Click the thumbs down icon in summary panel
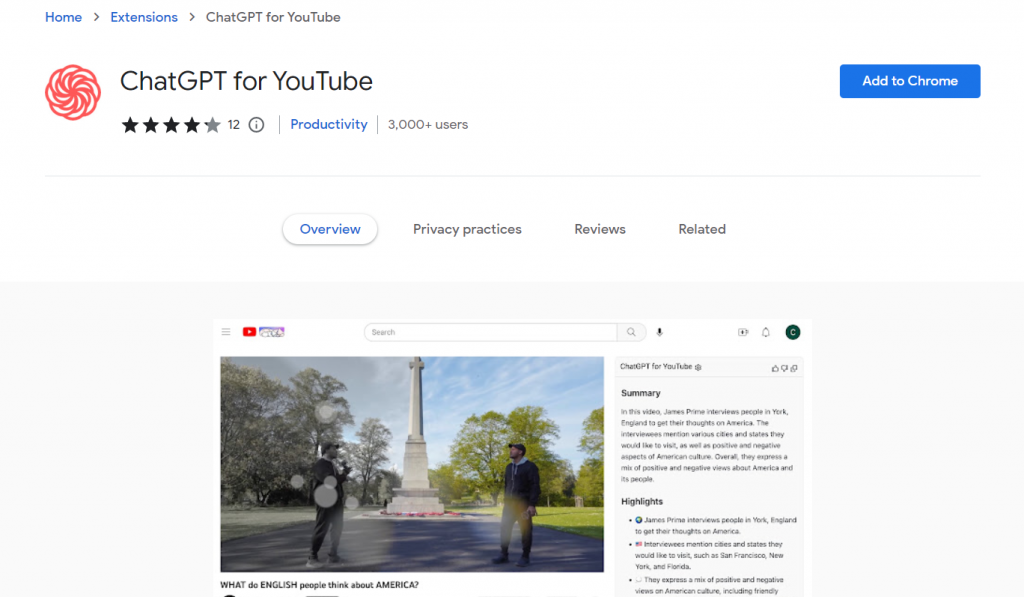 [784, 368]
